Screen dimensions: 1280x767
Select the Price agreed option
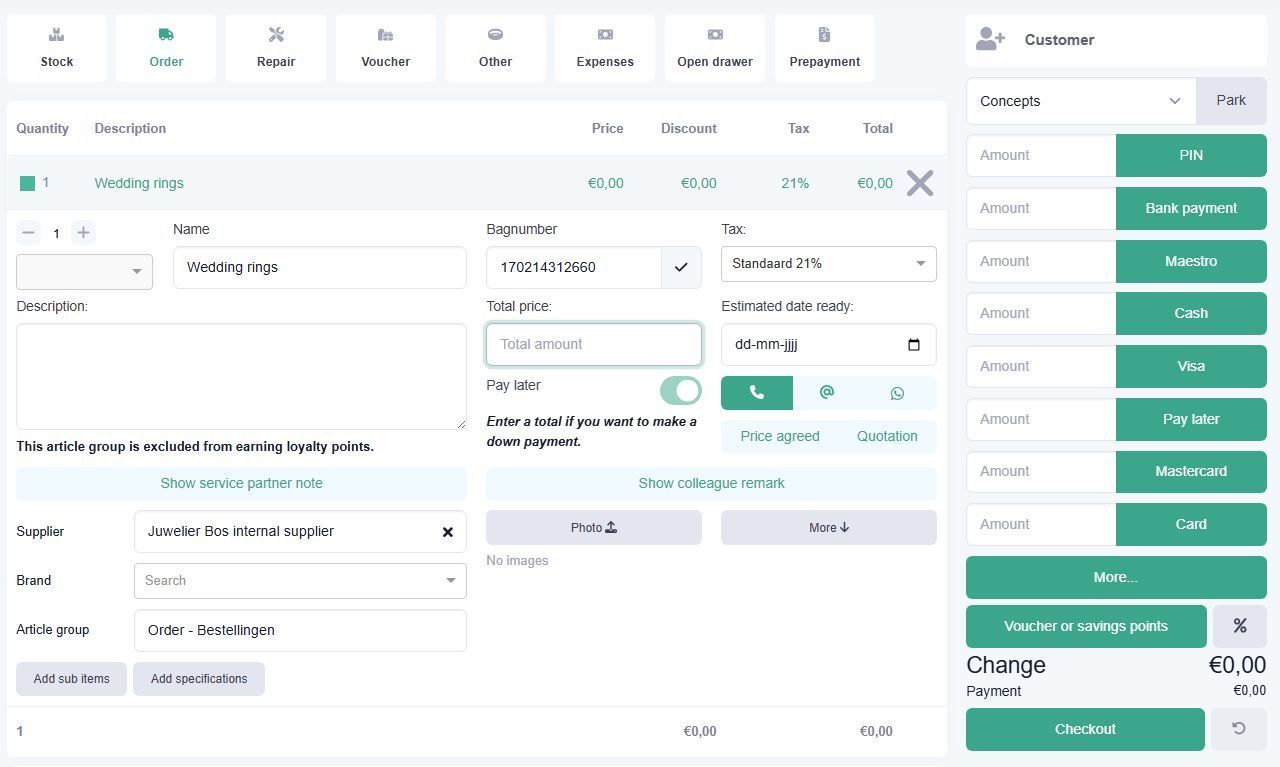click(x=780, y=436)
